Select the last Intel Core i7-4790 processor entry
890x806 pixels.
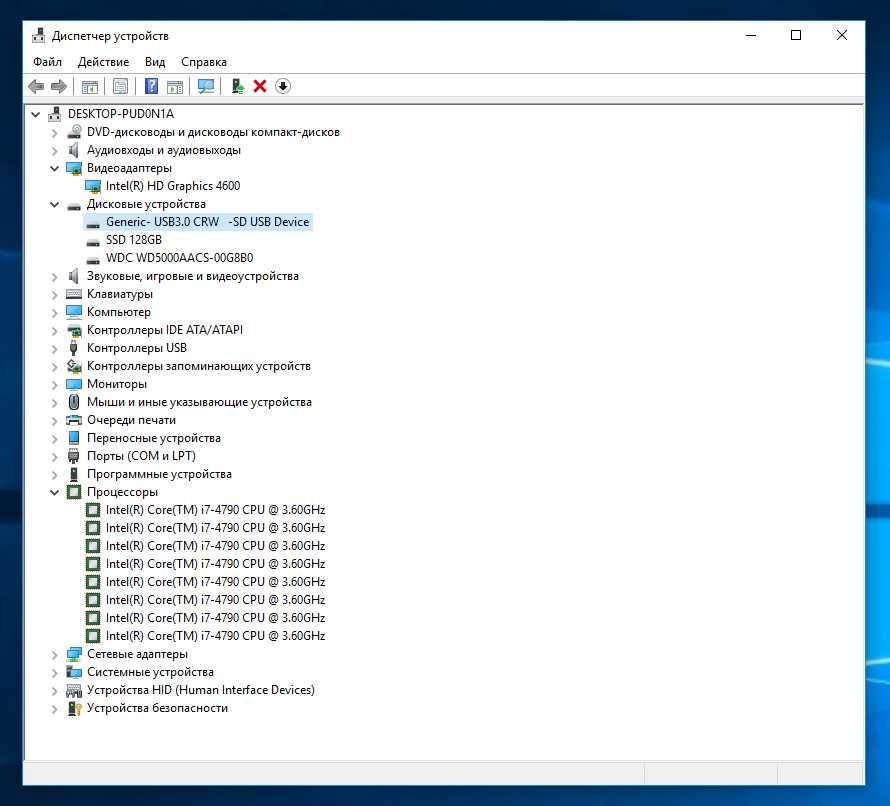tap(215, 636)
